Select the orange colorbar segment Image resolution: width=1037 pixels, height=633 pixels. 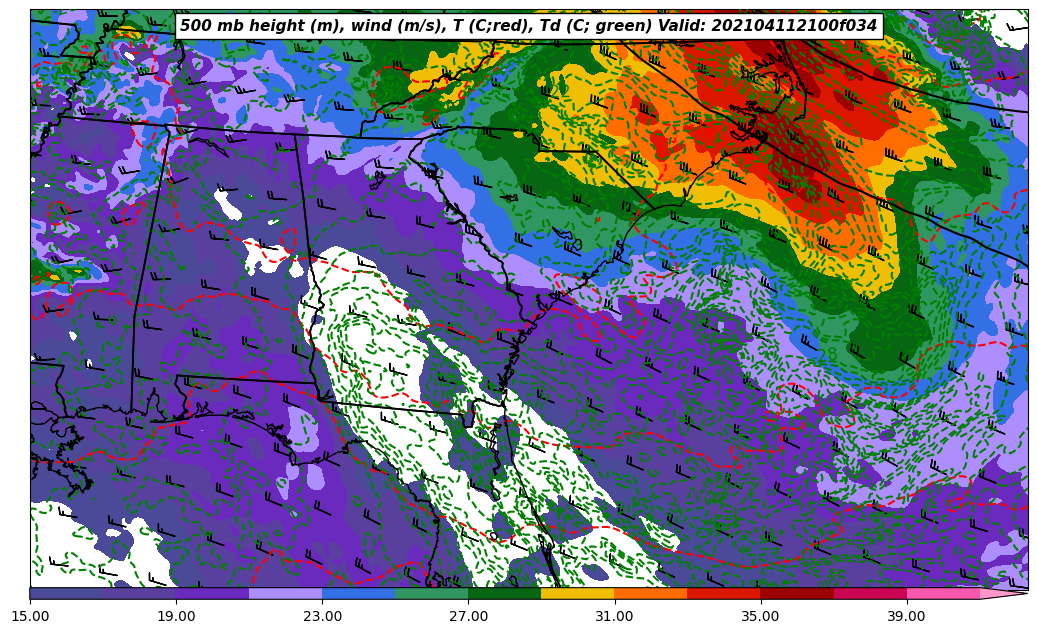point(650,593)
